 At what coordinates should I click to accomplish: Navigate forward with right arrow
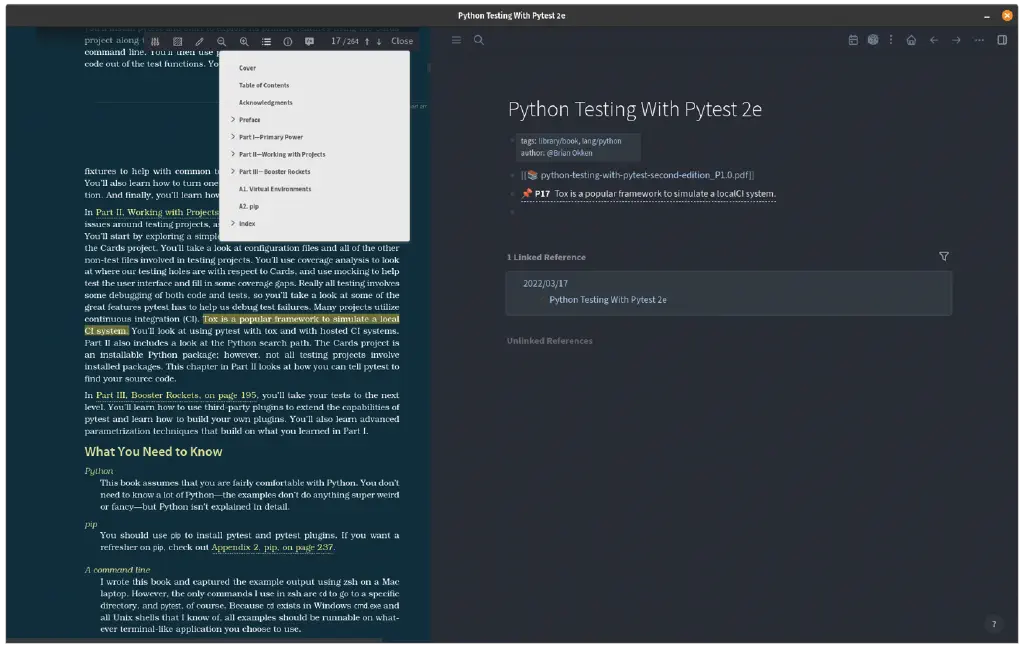956,40
